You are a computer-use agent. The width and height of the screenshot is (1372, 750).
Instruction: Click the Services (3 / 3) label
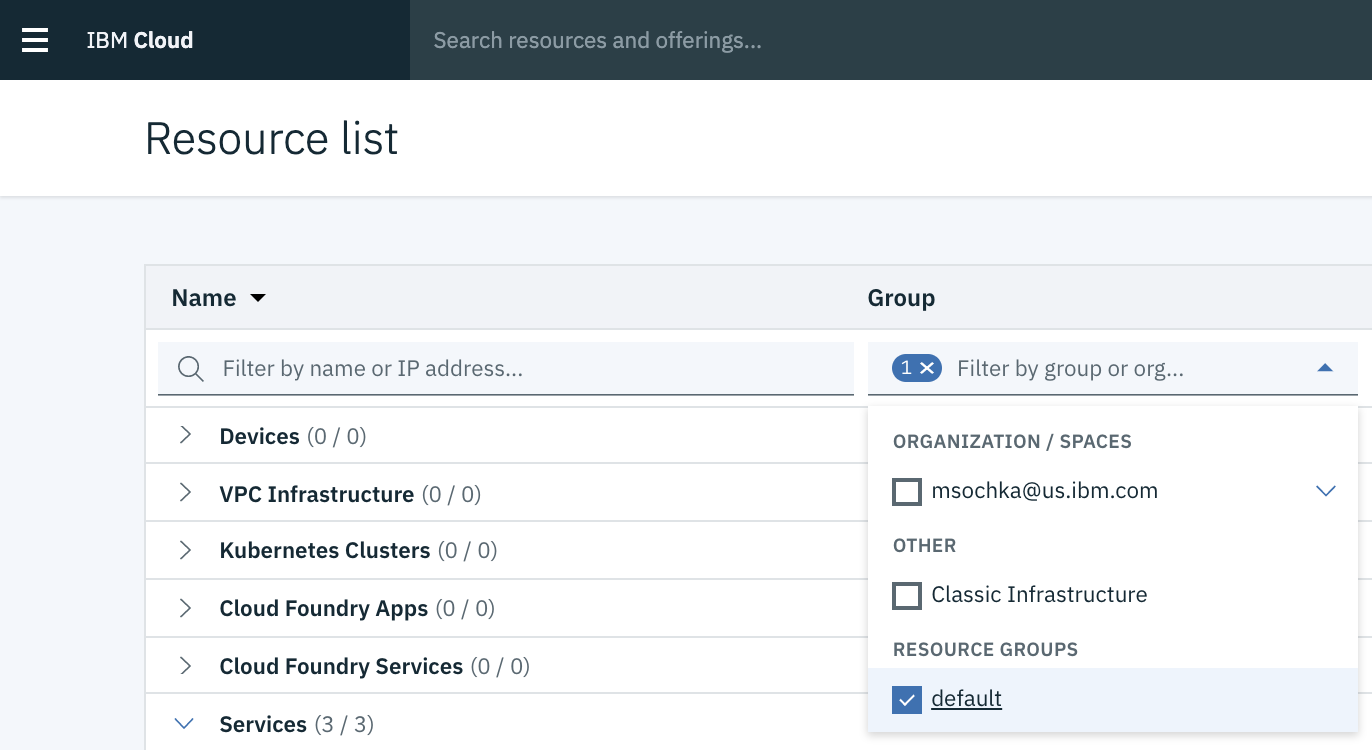(x=296, y=724)
